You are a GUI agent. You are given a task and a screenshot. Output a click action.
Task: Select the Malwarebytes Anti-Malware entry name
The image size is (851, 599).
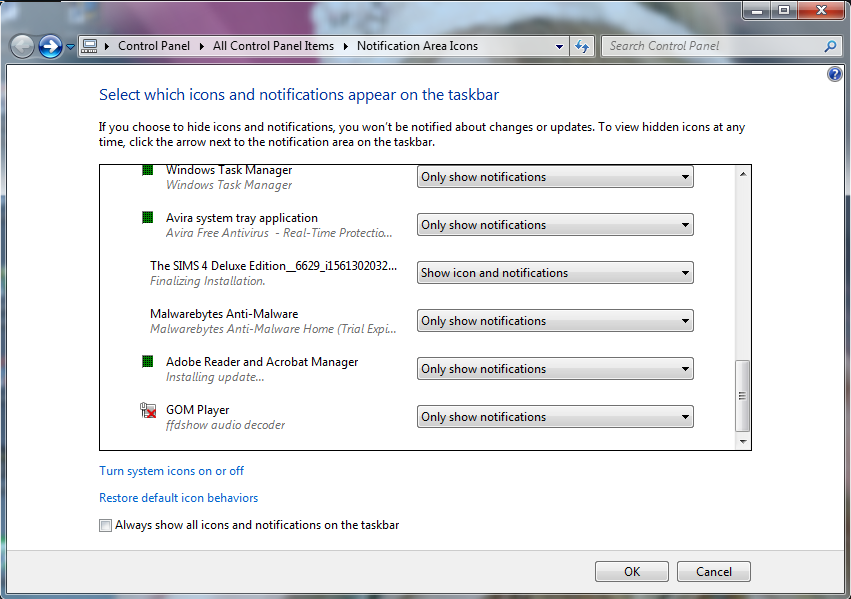[x=224, y=314]
